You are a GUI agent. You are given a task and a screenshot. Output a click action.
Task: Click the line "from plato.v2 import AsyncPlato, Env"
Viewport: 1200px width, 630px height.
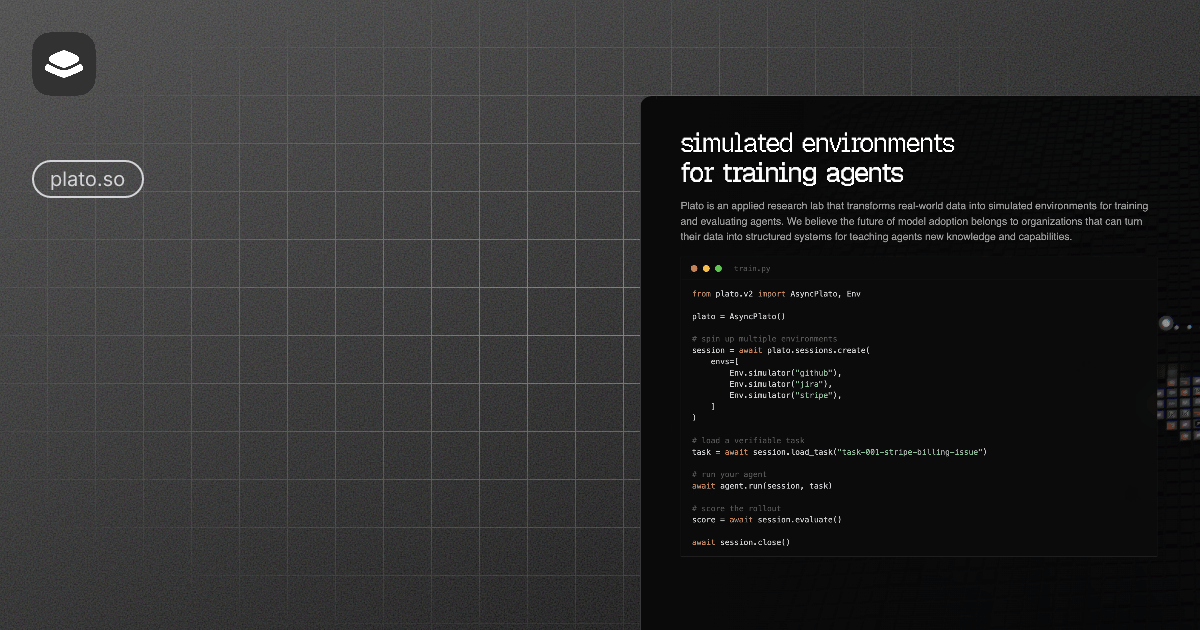(x=776, y=294)
